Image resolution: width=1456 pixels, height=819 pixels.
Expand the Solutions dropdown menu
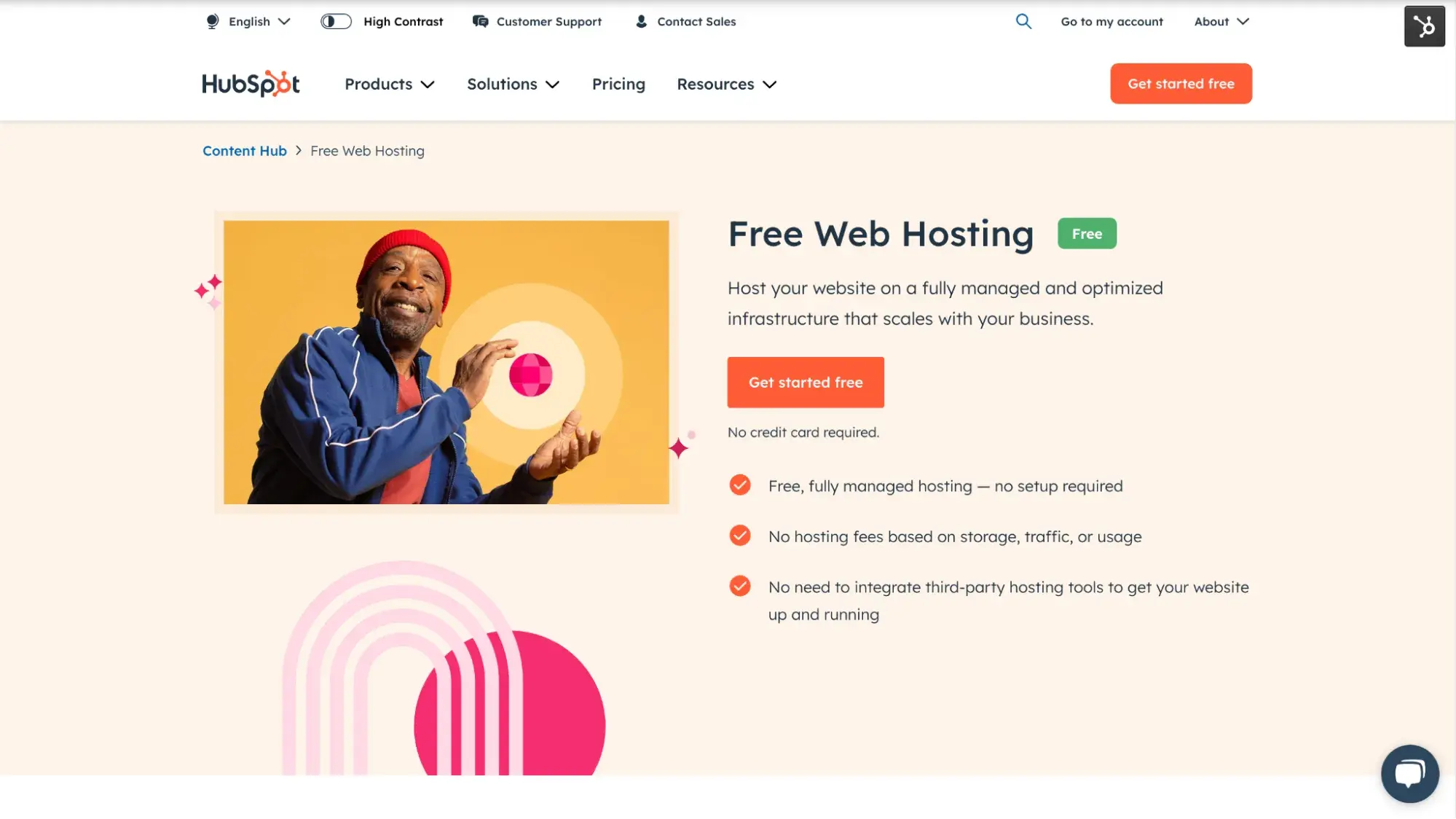(x=513, y=83)
